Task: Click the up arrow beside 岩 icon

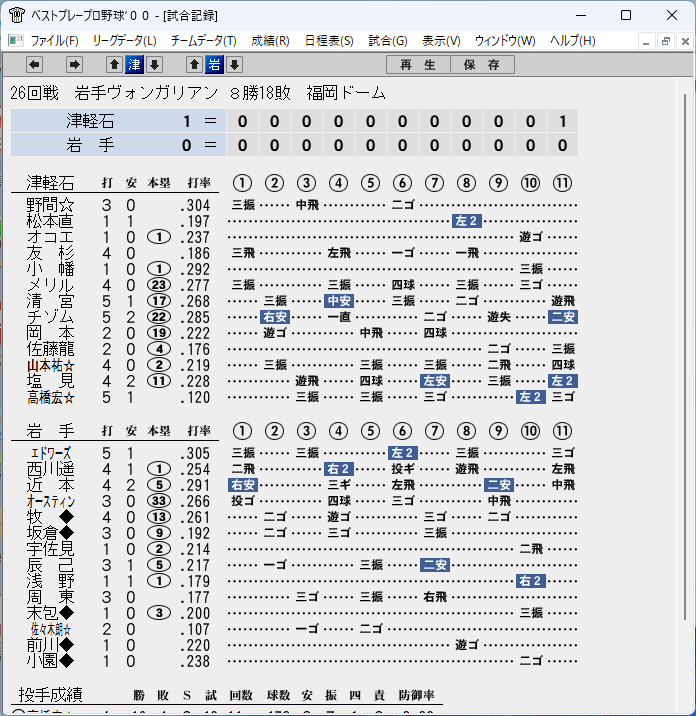Action: tap(195, 65)
